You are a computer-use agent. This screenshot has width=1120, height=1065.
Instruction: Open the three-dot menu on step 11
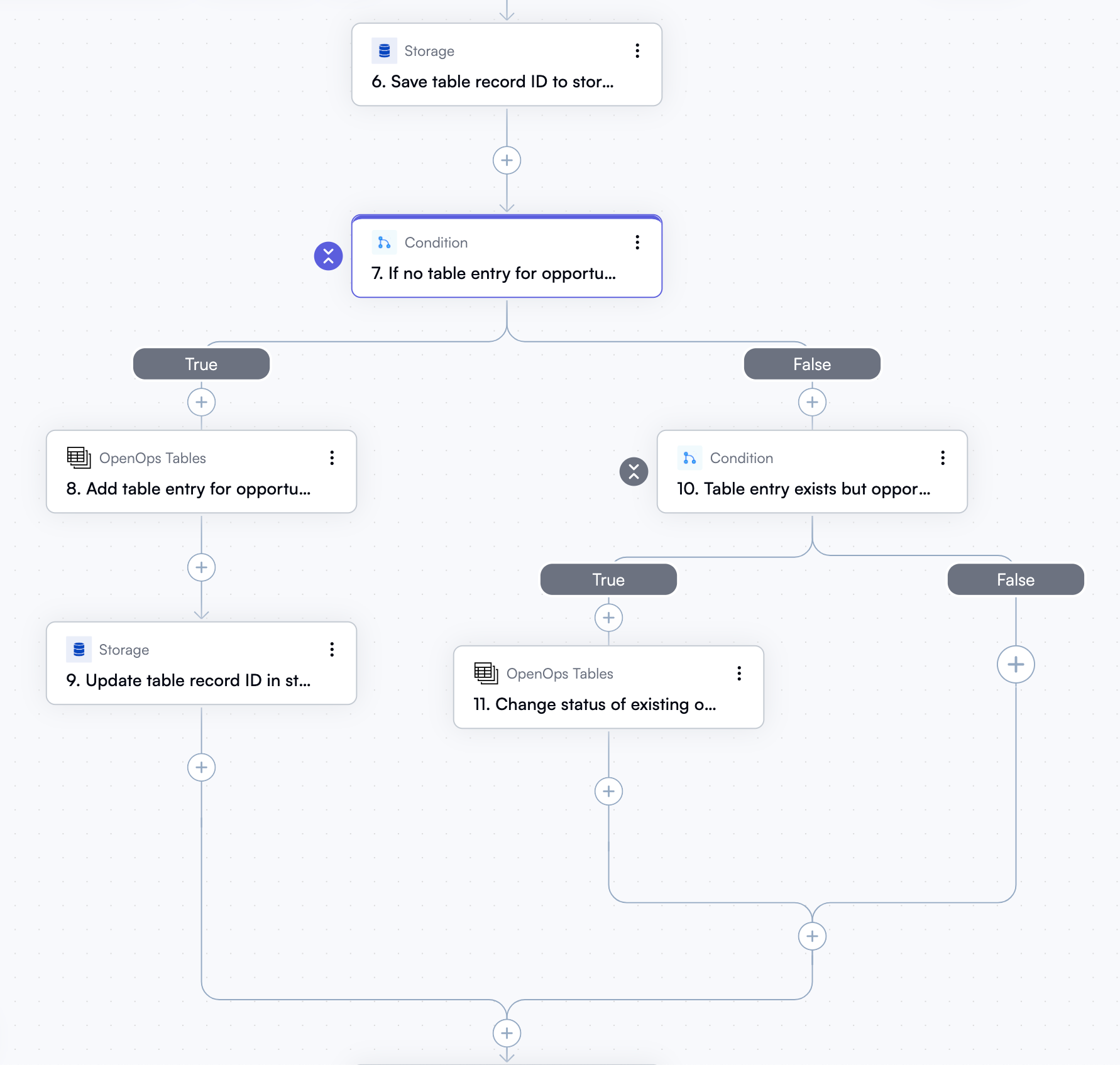(x=738, y=674)
